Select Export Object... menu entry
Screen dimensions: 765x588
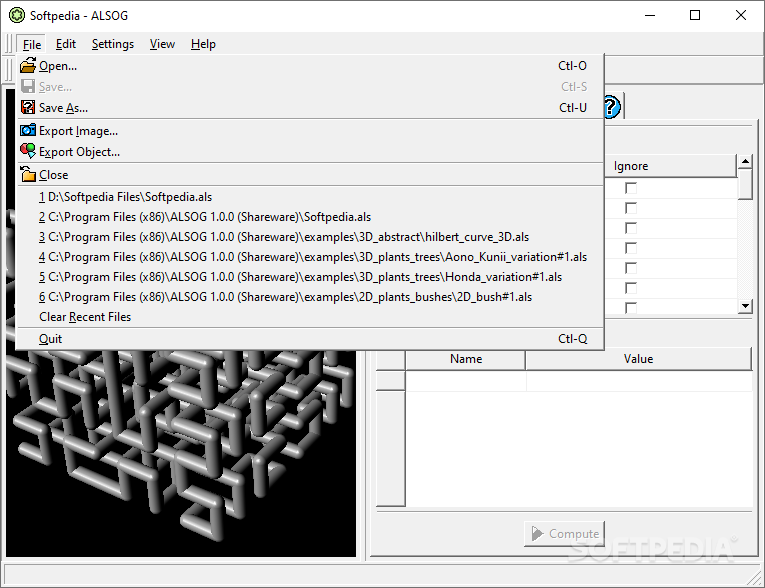(x=310, y=152)
